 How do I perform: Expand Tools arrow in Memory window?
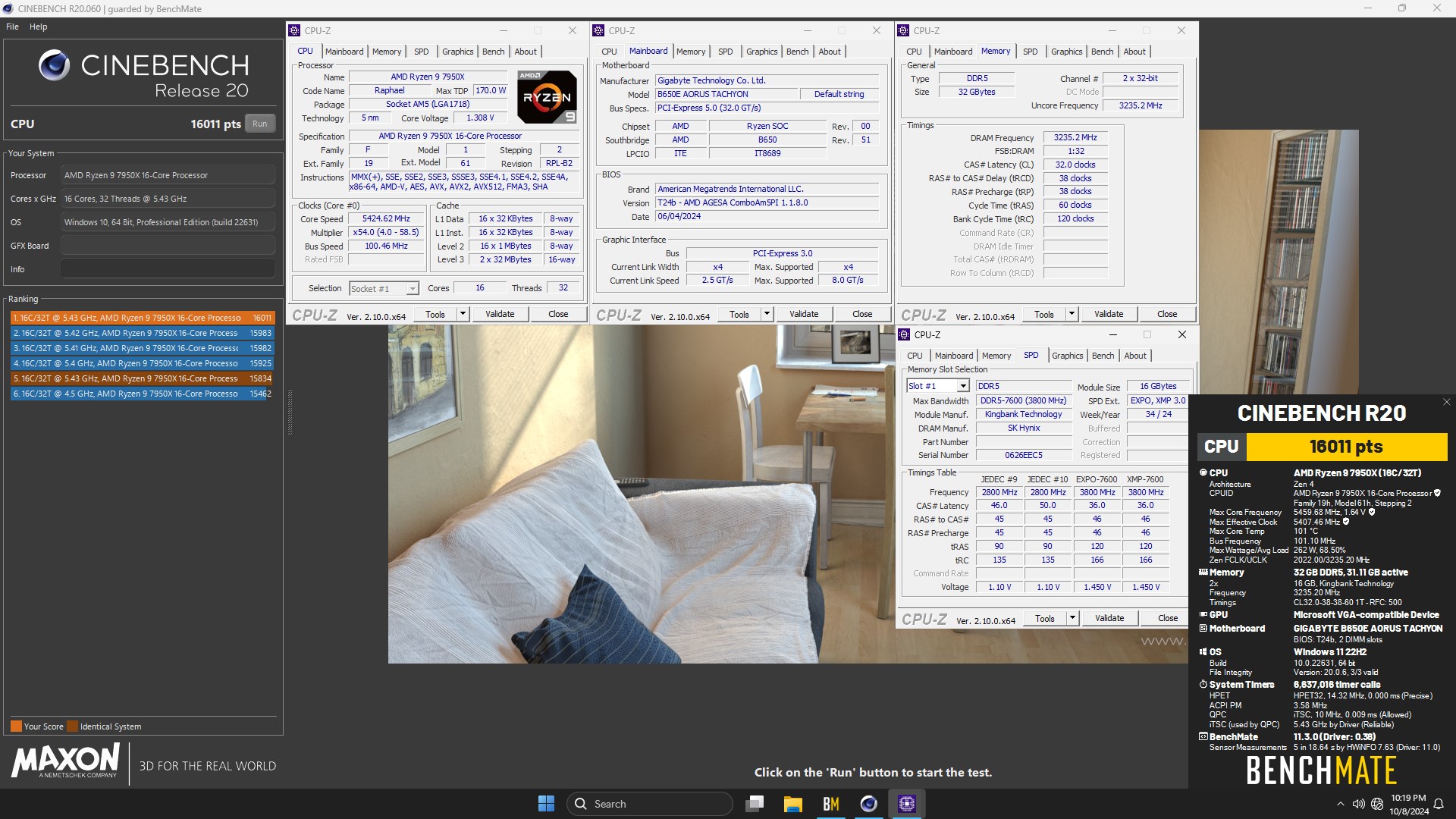pos(1072,314)
